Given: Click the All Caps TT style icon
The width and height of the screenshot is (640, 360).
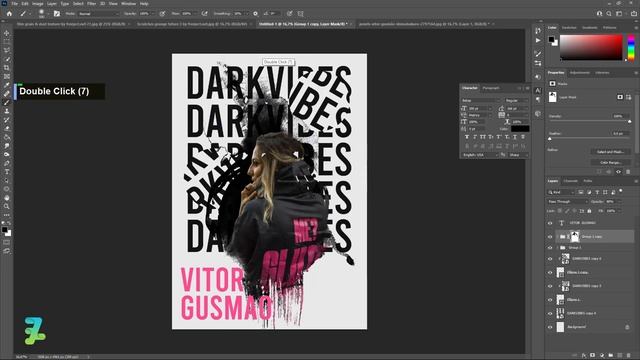Looking at the screenshot, I should (483, 137).
